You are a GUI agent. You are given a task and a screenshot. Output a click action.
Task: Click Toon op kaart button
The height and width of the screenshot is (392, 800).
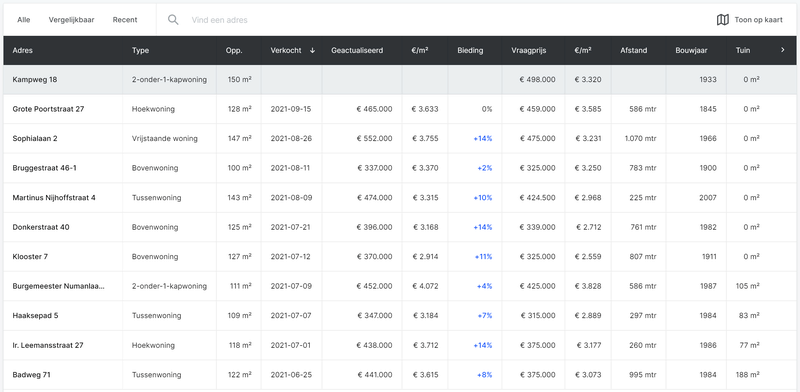[x=749, y=20]
